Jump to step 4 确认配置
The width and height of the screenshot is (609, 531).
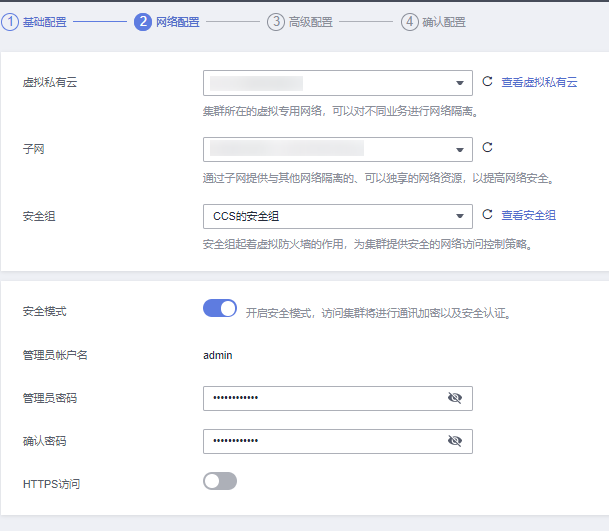[433, 22]
